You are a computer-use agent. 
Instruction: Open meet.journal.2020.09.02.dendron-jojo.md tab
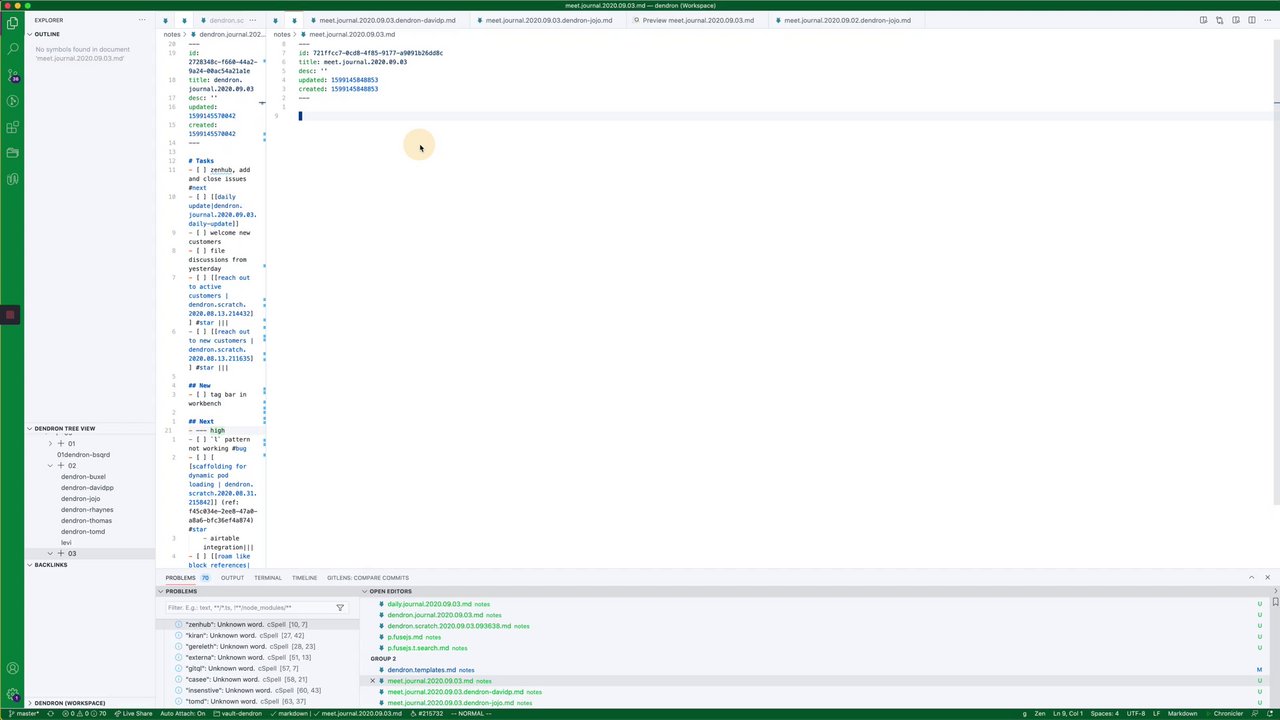(x=847, y=20)
